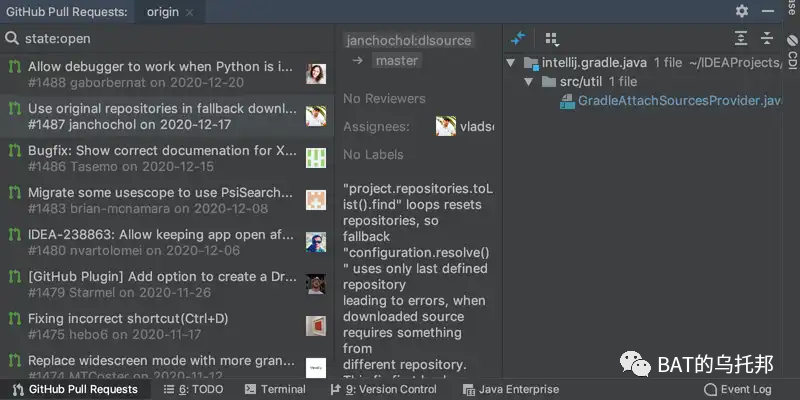Collapse the intellij.gradle.java tree node

point(510,63)
